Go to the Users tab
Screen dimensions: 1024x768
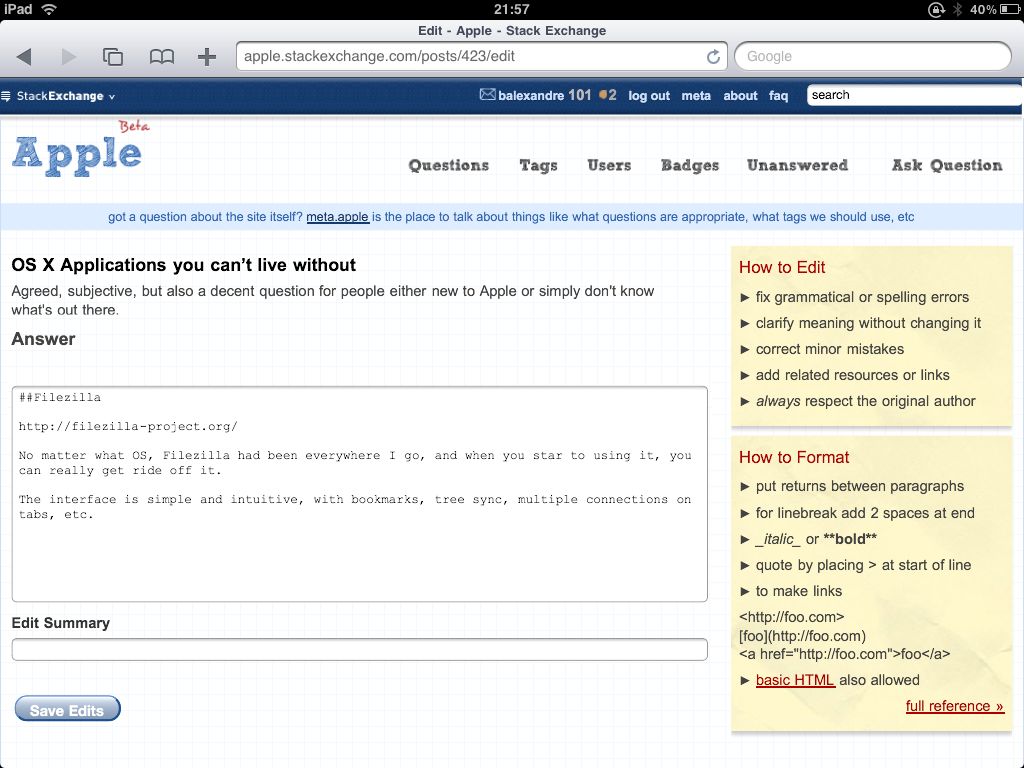[x=609, y=165]
